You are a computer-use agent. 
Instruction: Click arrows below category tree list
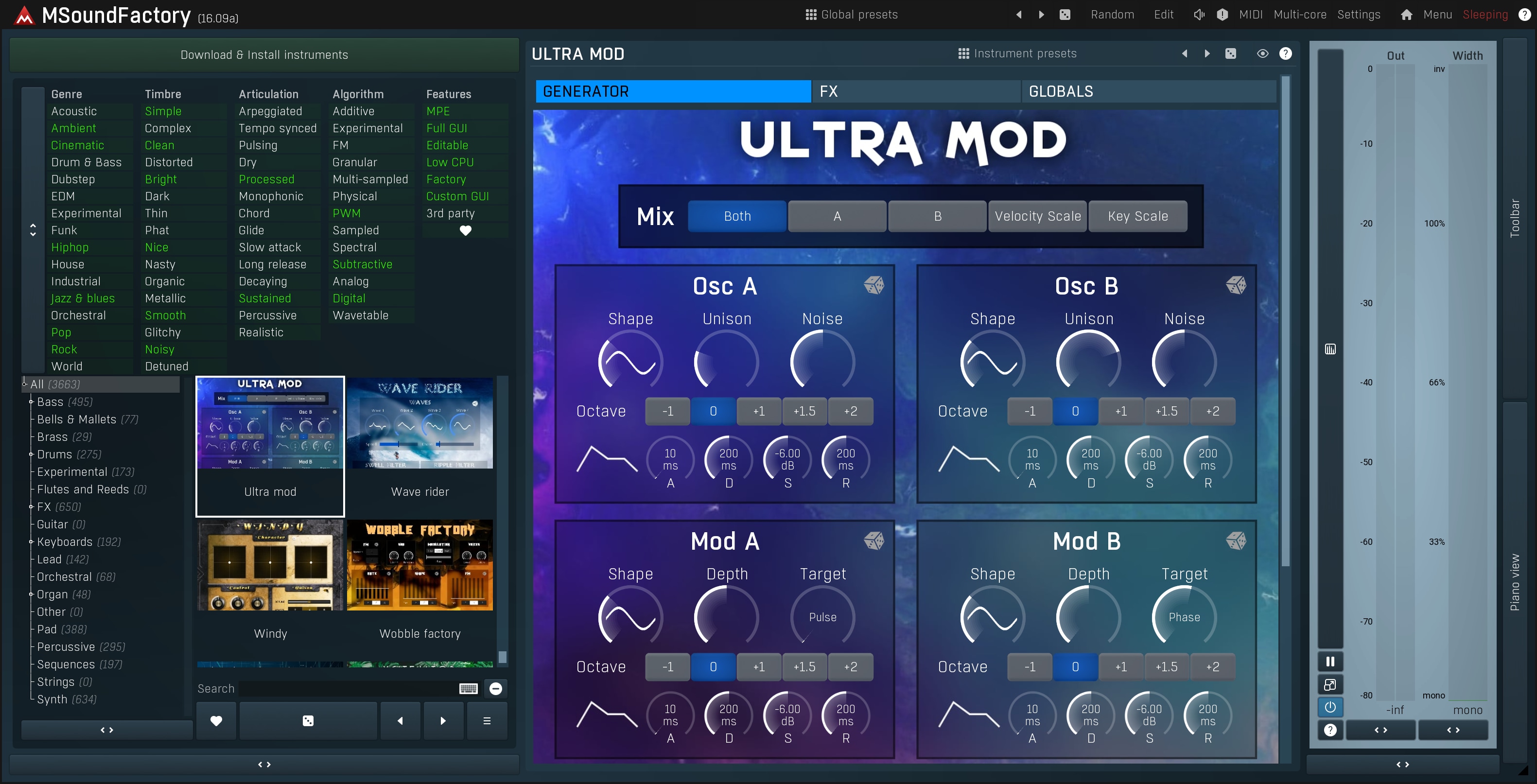pos(107,730)
